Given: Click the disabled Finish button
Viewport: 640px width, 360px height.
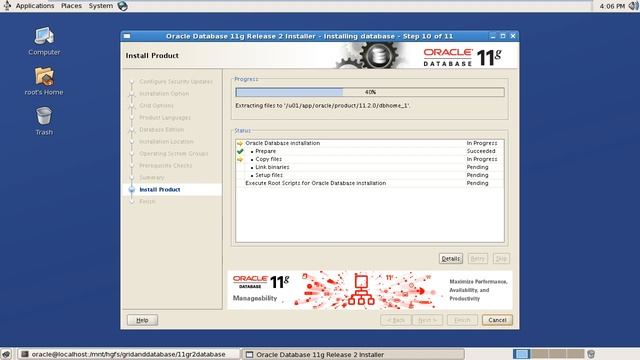Looking at the screenshot, I should pos(462,320).
